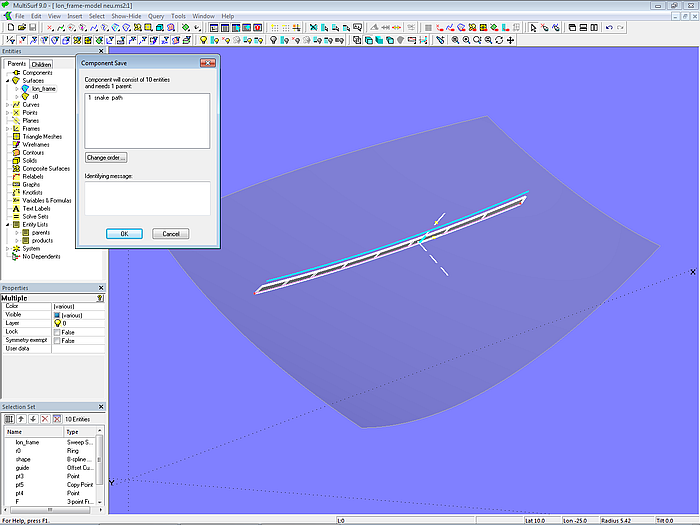Click the Save file toolbar icon

(32, 28)
